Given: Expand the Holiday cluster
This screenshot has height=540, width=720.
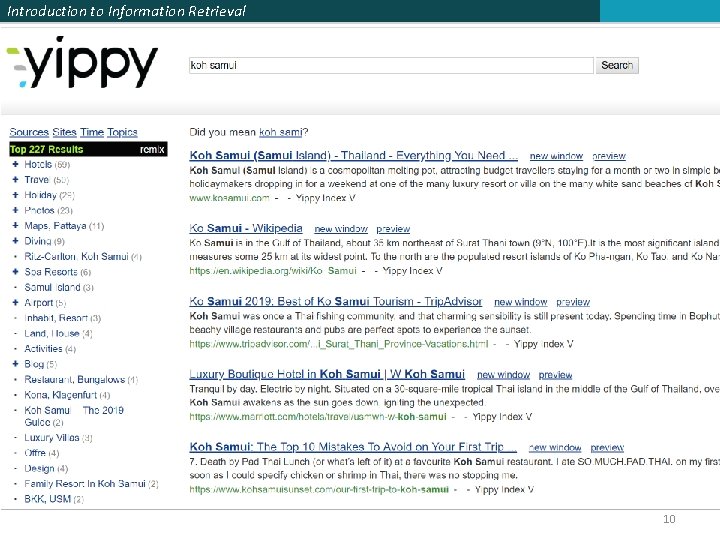Looking at the screenshot, I should click(x=16, y=195).
